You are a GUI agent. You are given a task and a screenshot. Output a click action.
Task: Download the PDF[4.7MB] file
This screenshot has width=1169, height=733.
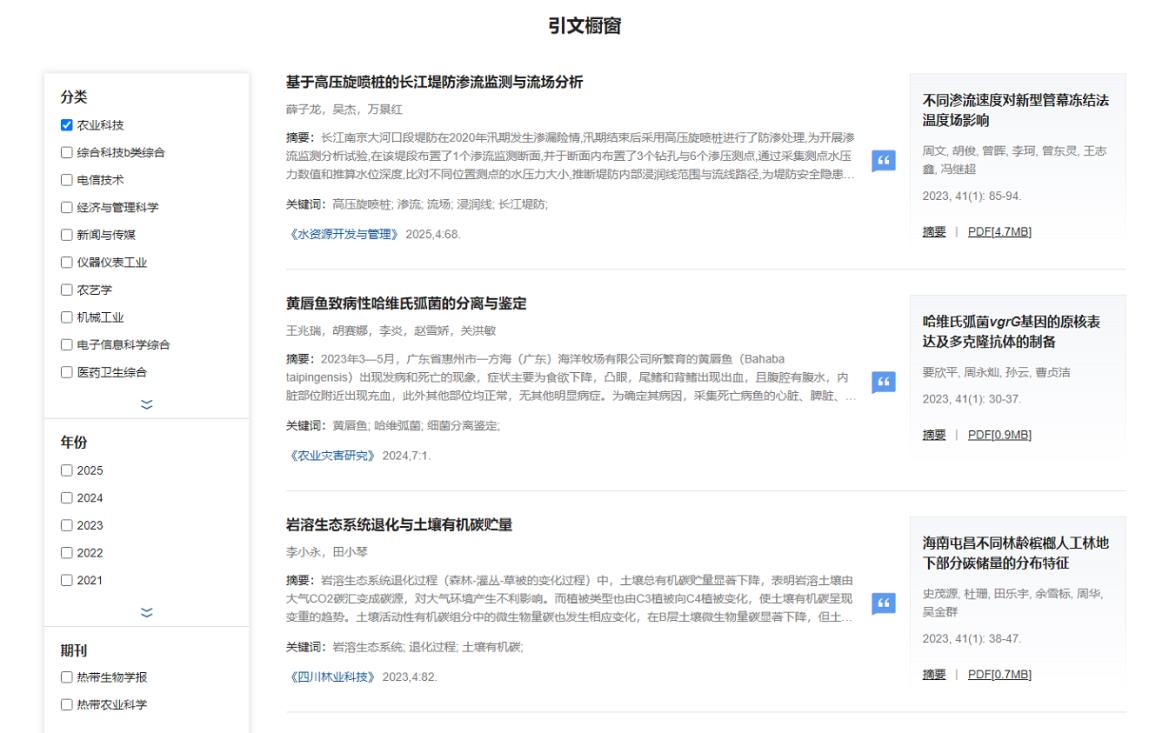(999, 232)
